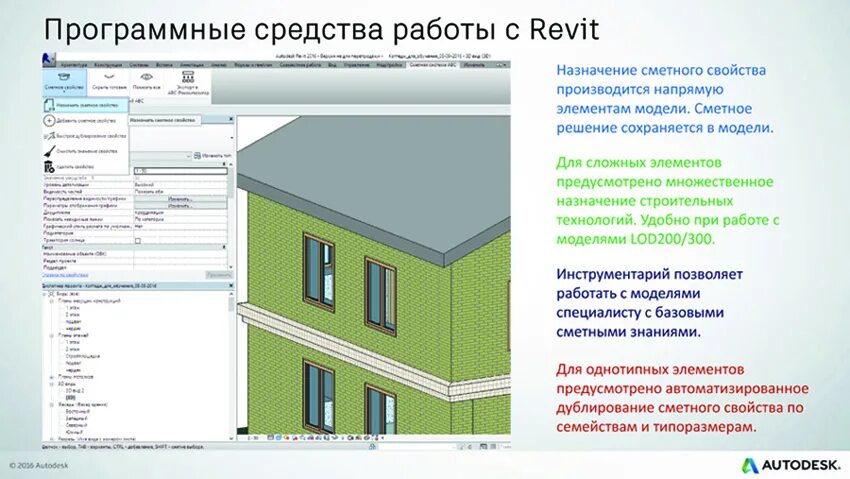The width and height of the screenshot is (850, 479).
Task: Click the Detail Level icon in view control bar
Action: click(x=271, y=437)
